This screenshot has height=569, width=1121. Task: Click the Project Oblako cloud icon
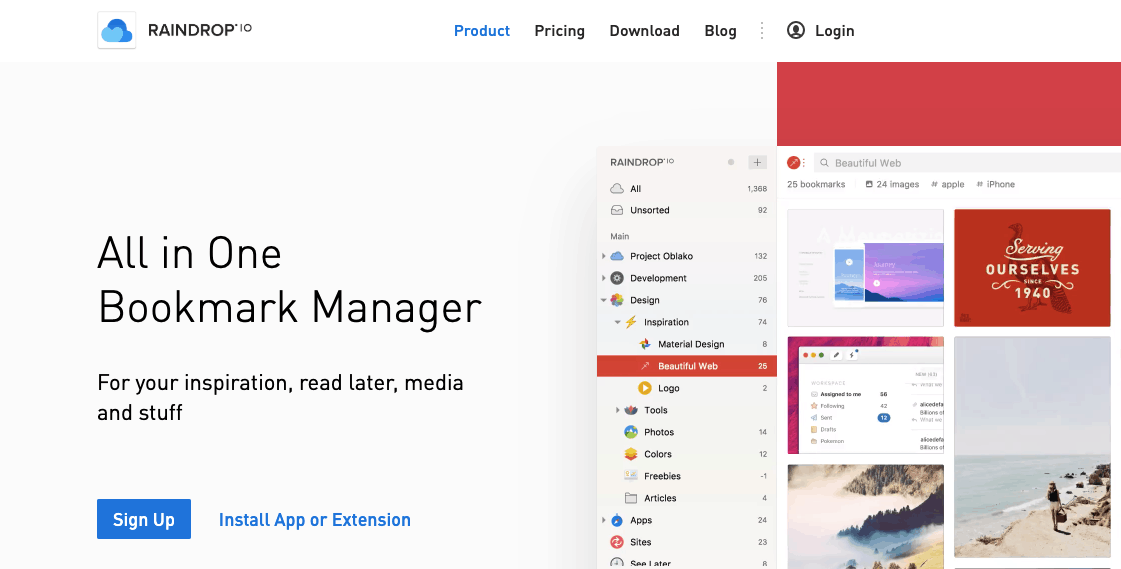[x=616, y=256]
